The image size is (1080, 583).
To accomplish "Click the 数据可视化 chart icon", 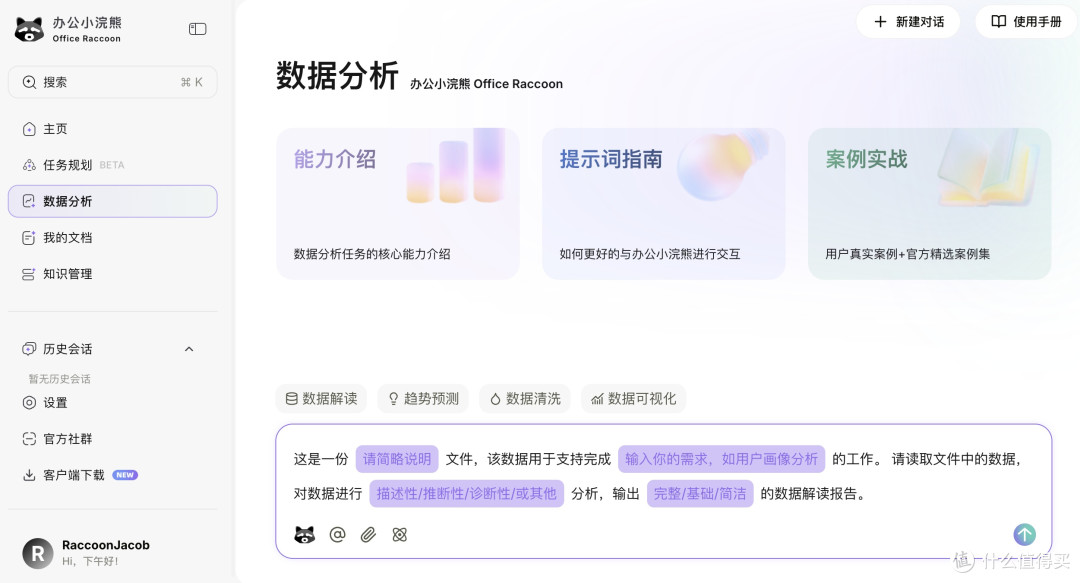I will (x=597, y=399).
